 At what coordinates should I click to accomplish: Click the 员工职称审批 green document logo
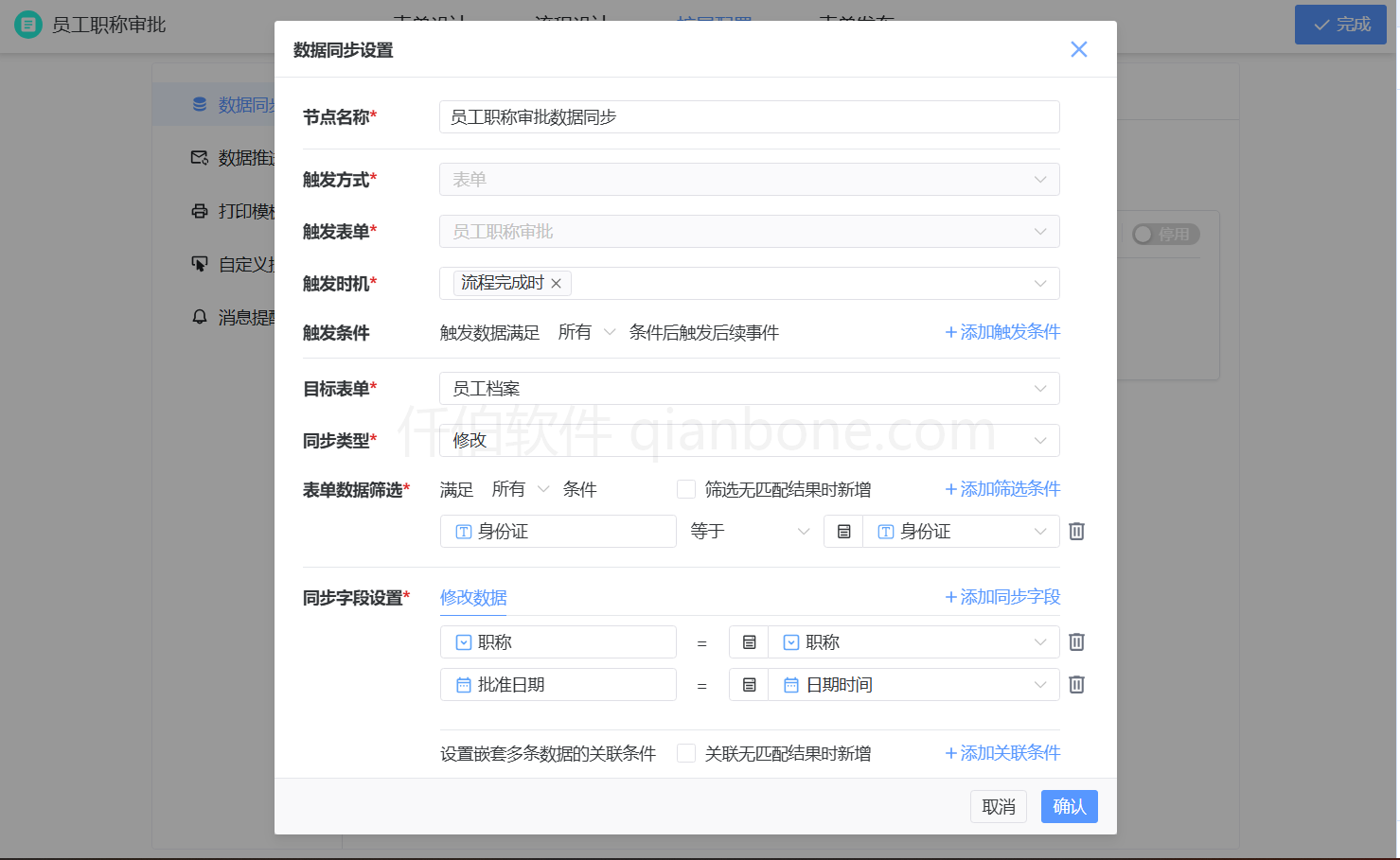point(27,25)
